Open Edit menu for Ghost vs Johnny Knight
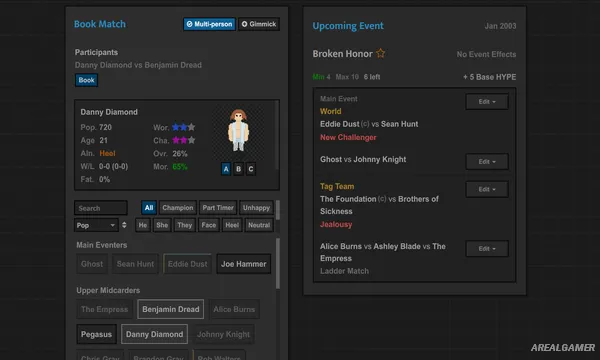This screenshot has width=600, height=360. [x=487, y=162]
